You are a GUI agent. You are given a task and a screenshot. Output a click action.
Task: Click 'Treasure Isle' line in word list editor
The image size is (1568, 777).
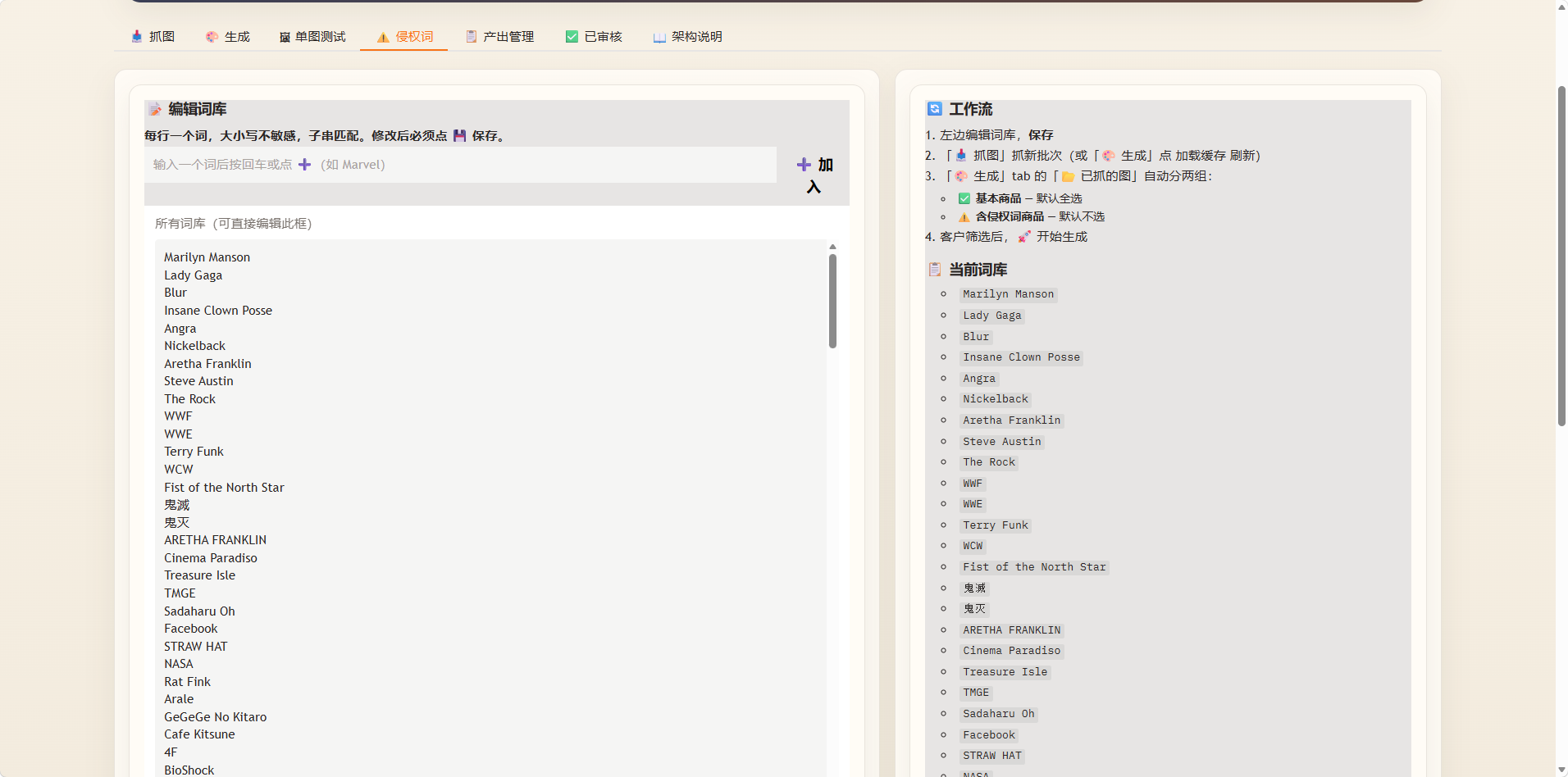[199, 575]
